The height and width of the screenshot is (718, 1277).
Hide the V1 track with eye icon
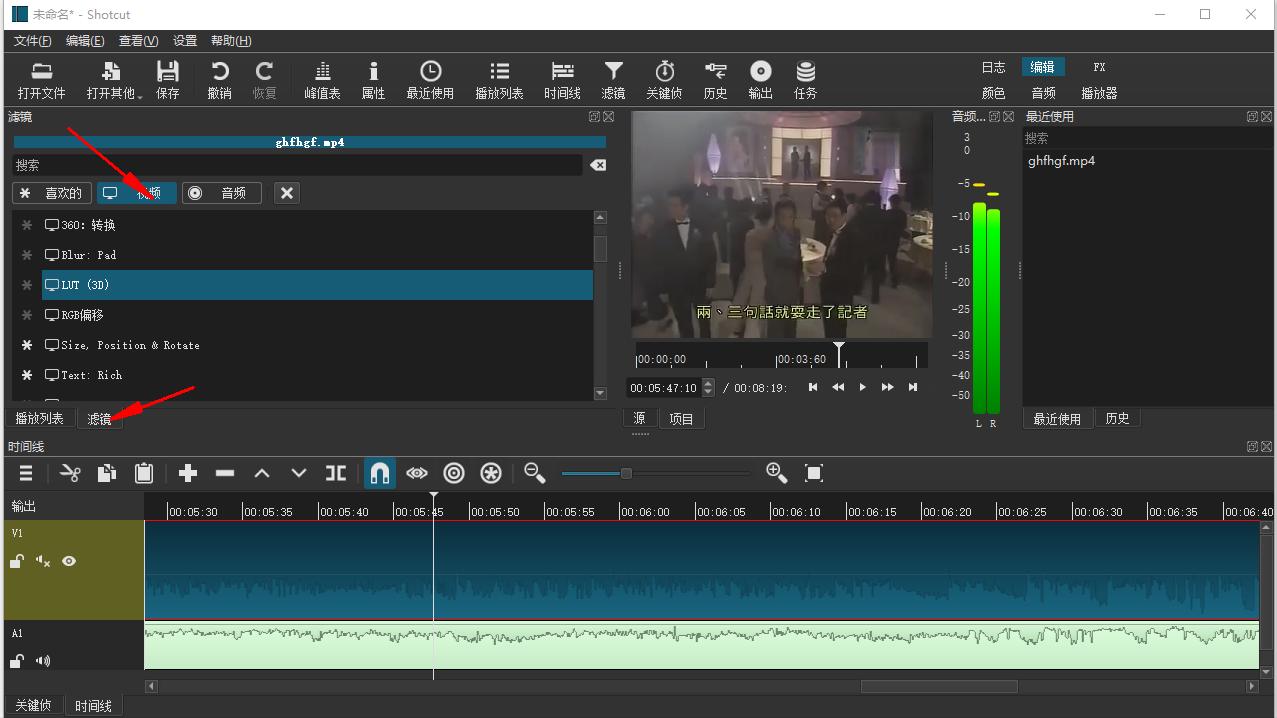click(69, 561)
